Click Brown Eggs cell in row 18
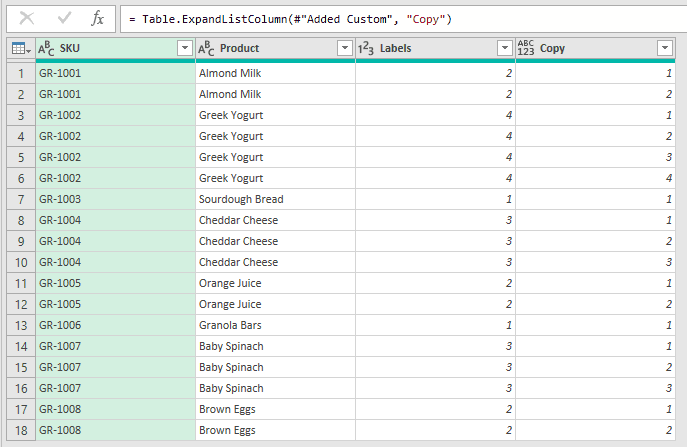 tap(275, 430)
